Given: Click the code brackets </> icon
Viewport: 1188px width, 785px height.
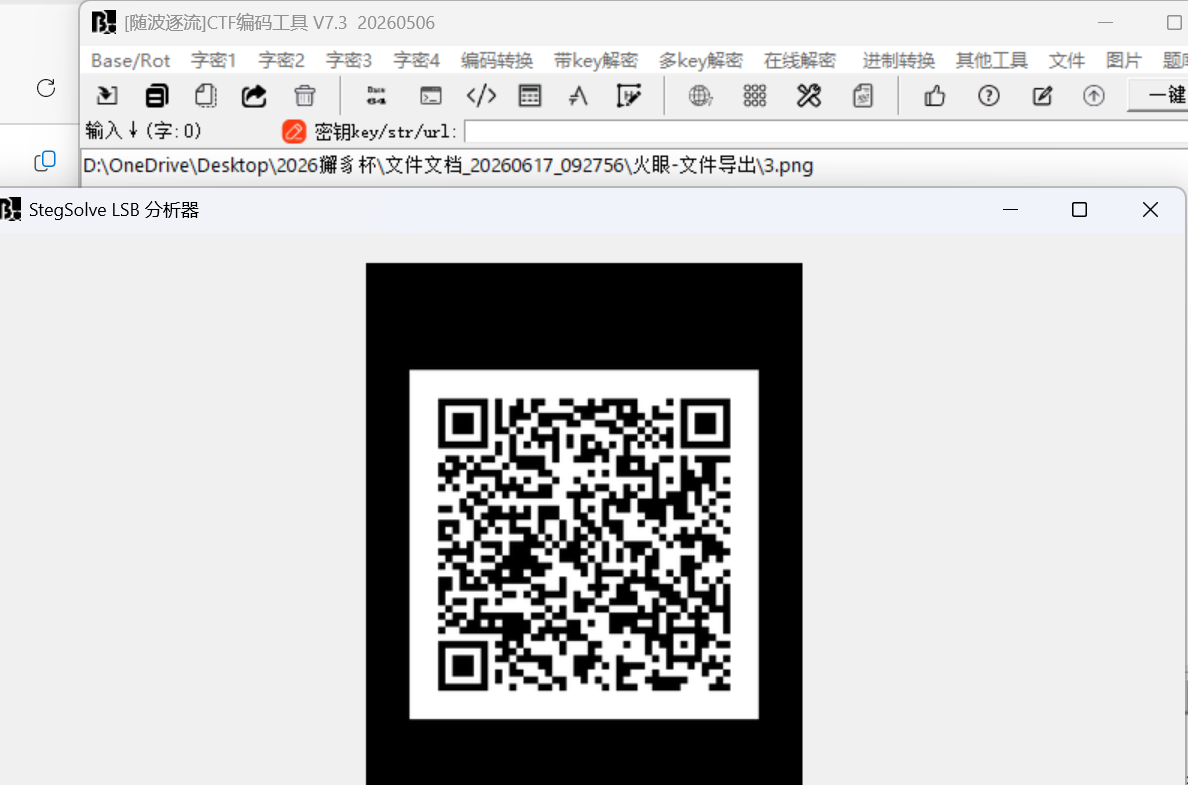Looking at the screenshot, I should (x=481, y=95).
